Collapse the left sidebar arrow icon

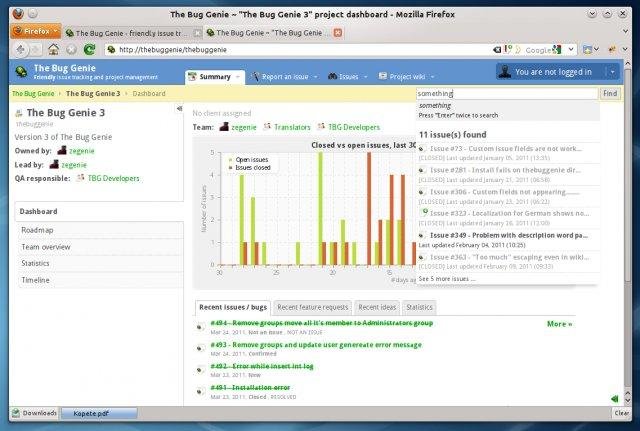coord(178,108)
